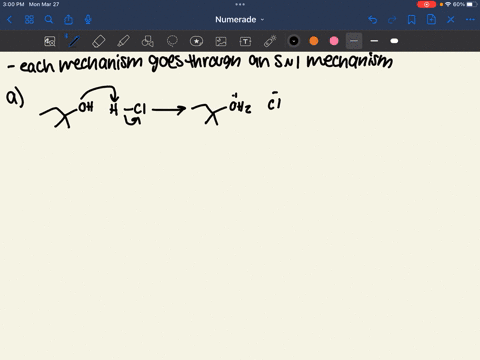Choose the orange pen color
480x360 pixels.
tap(314, 41)
